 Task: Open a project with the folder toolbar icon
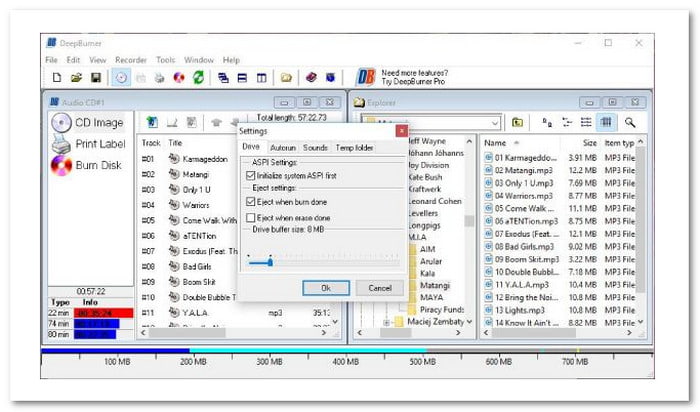[76, 77]
